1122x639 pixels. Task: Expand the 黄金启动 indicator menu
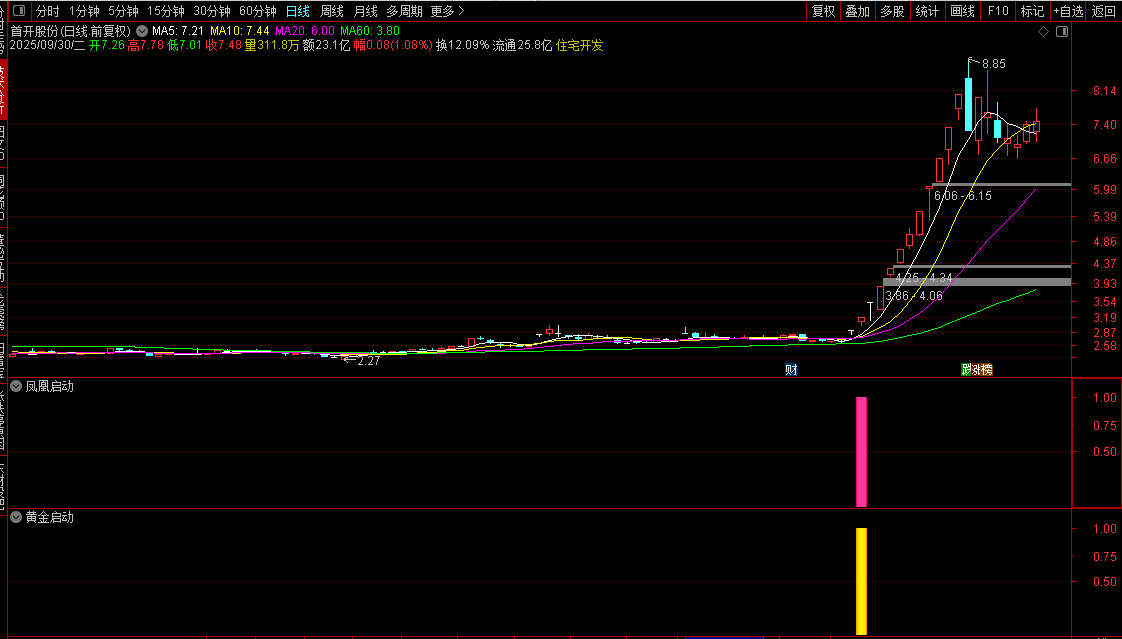coord(16,517)
